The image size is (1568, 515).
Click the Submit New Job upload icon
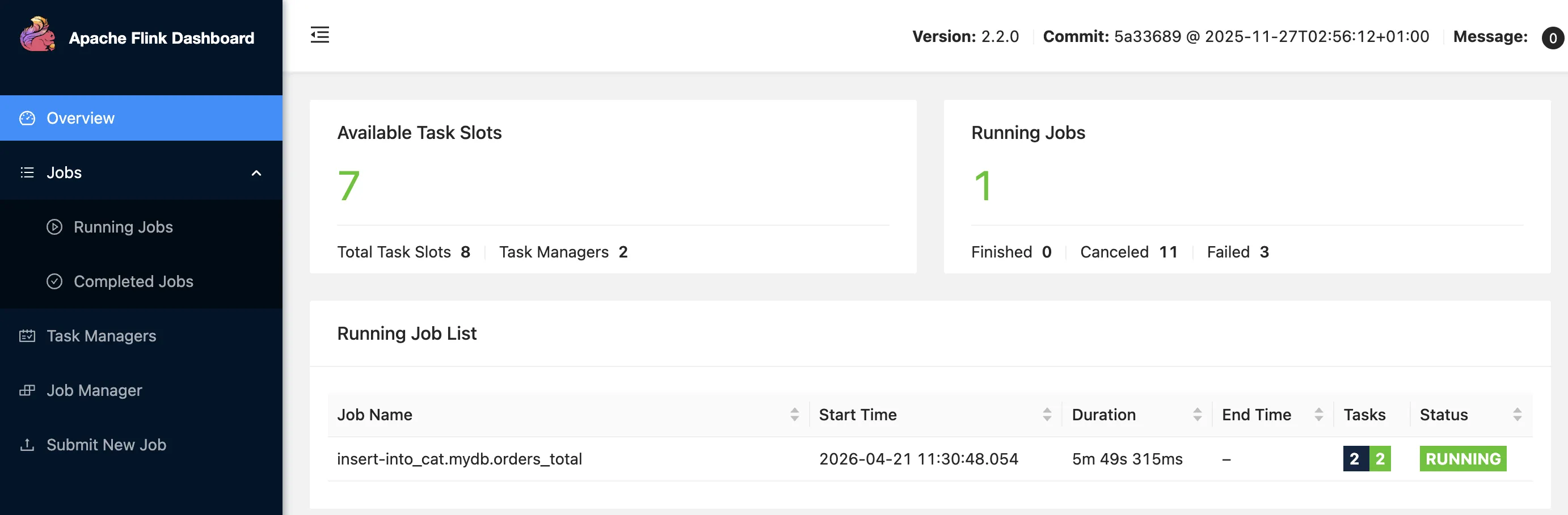pos(27,444)
